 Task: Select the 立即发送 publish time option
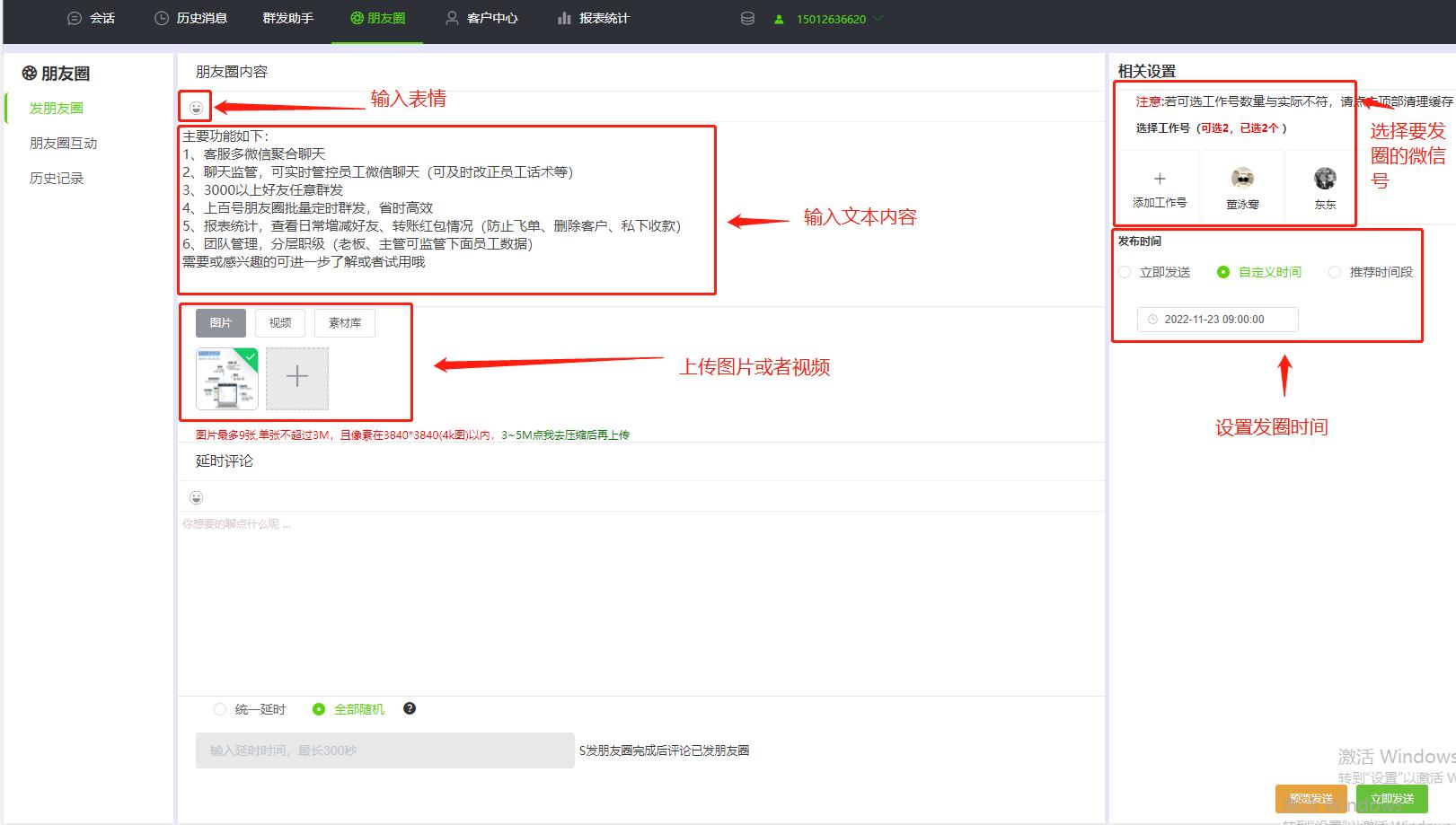click(1125, 272)
